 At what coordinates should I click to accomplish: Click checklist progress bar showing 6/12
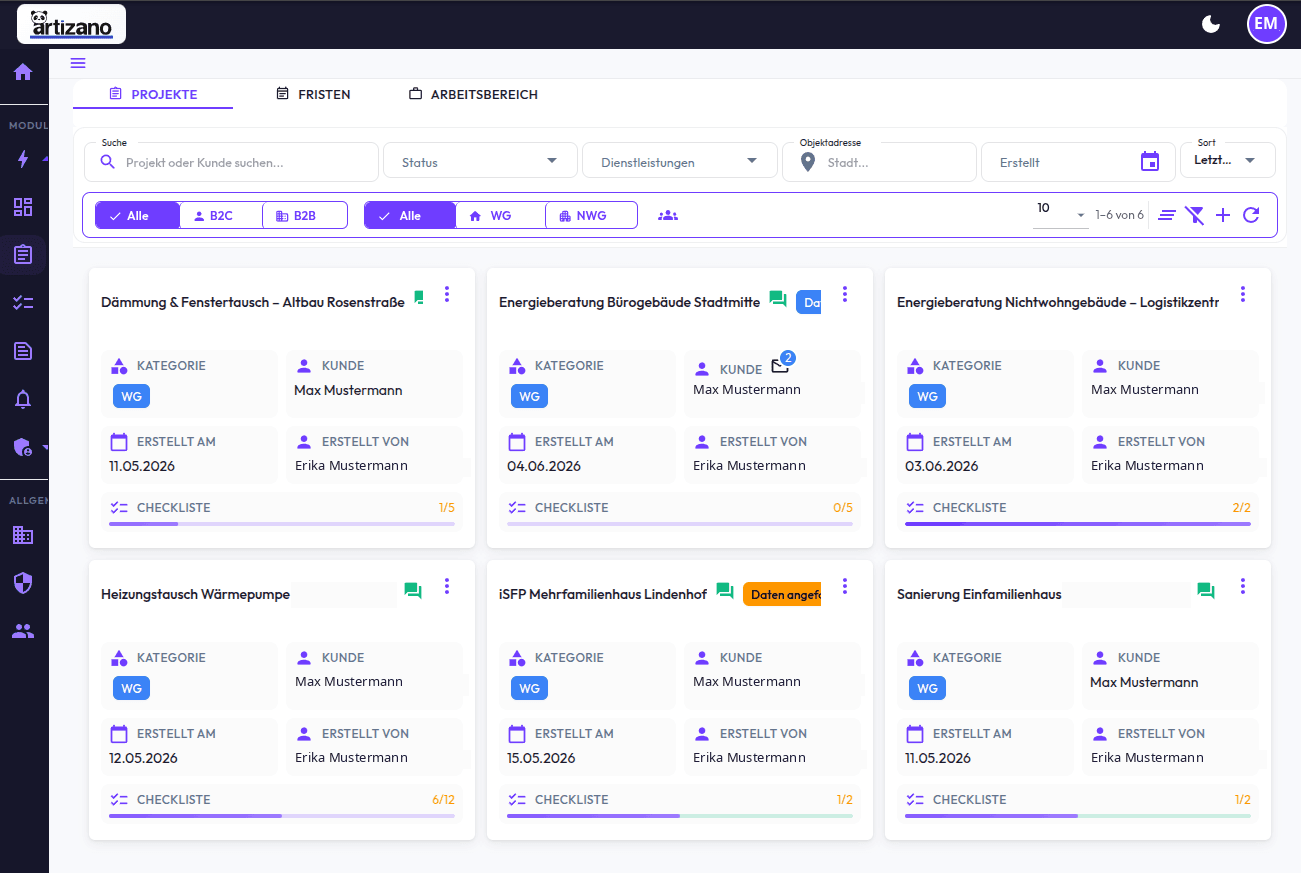282,815
